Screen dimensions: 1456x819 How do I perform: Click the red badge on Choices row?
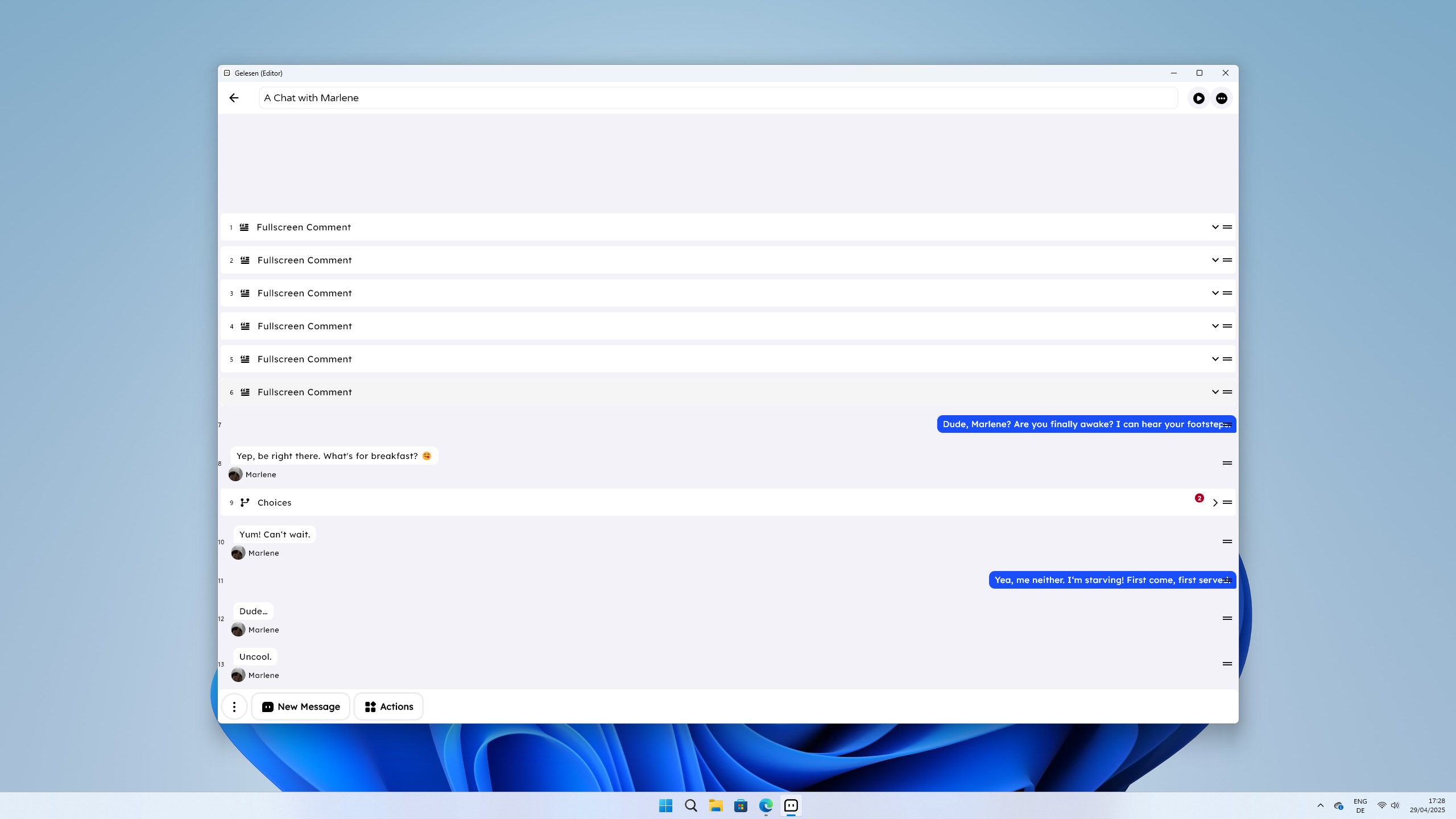1199,498
